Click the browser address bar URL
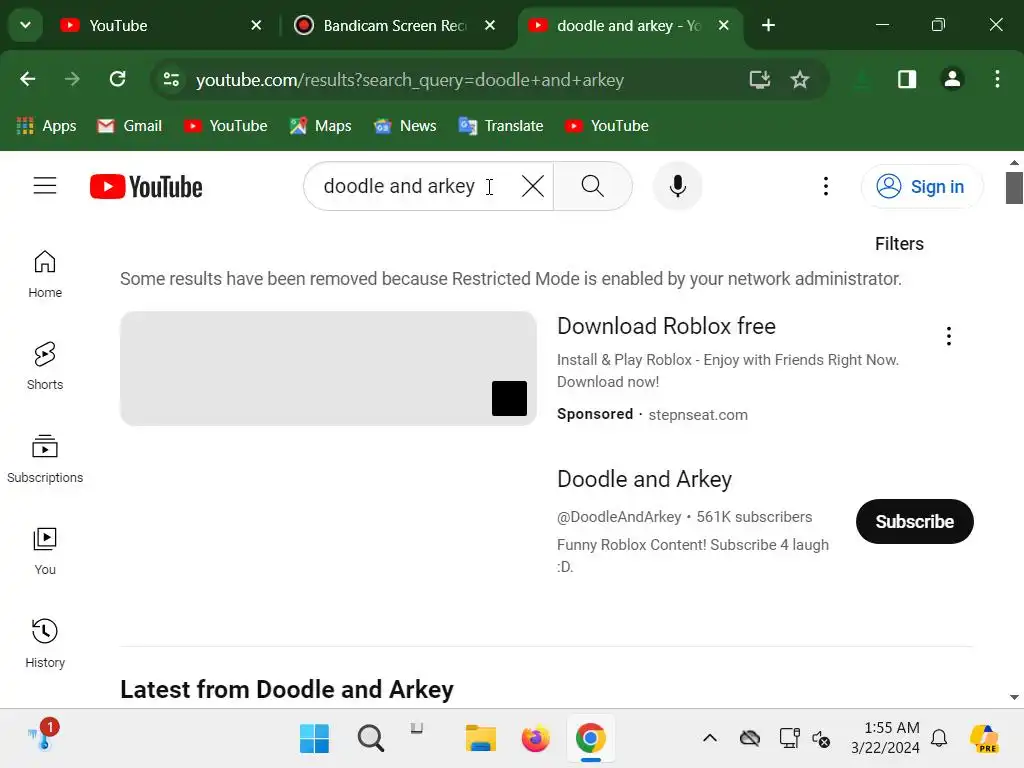The width and height of the screenshot is (1024, 768). (409, 80)
